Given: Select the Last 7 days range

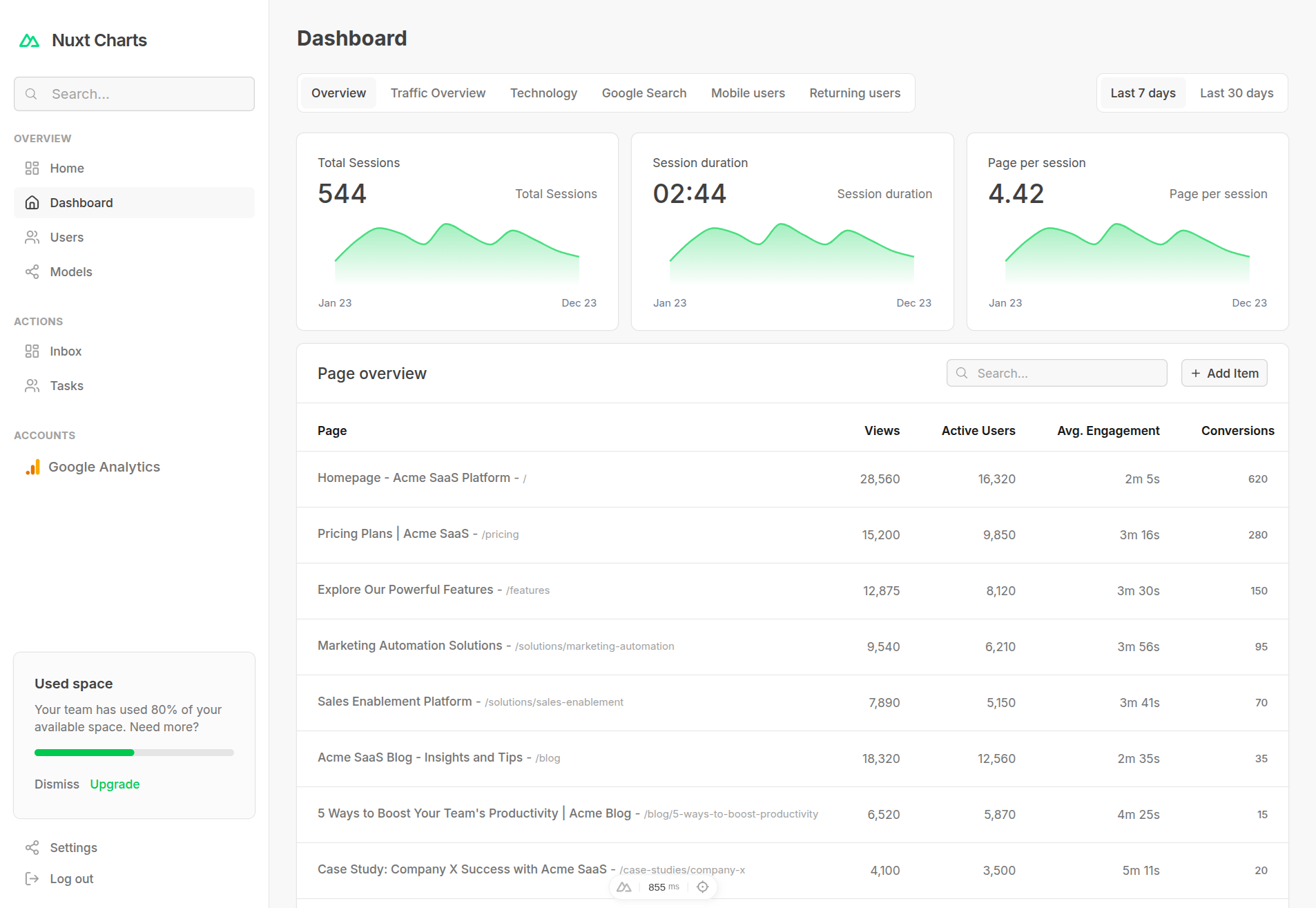Looking at the screenshot, I should pos(1143,93).
